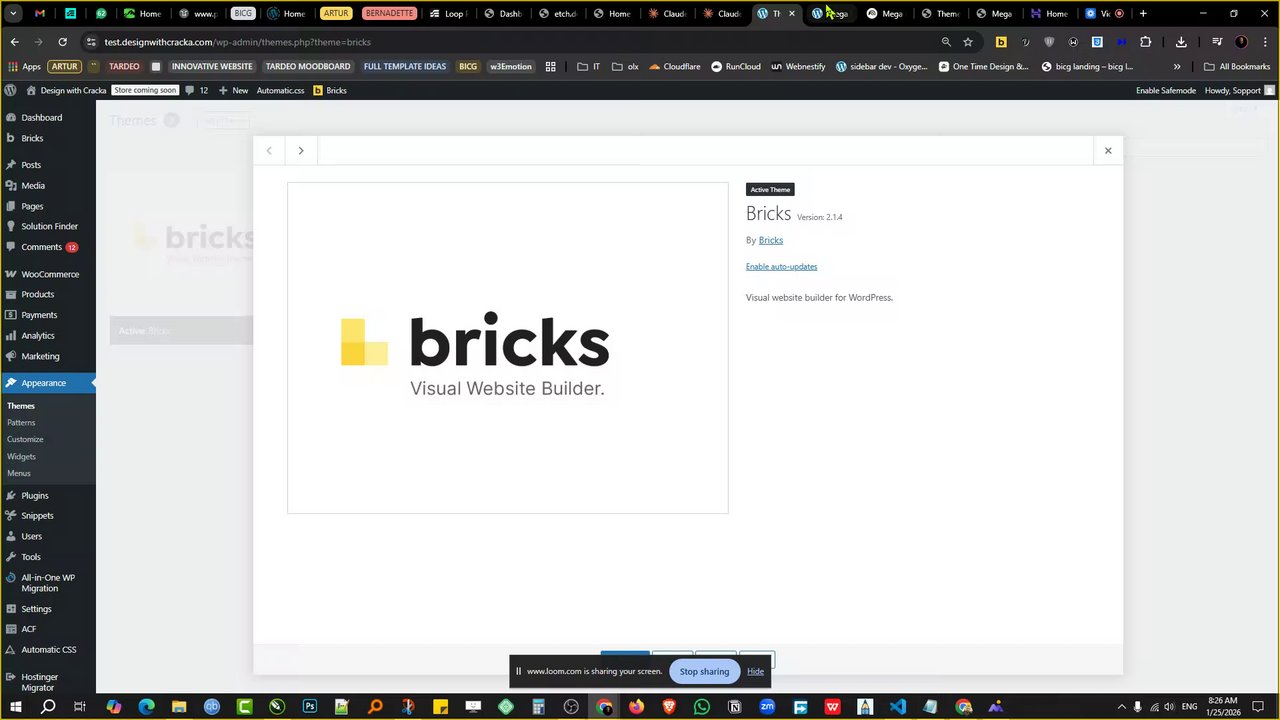
Task: Open Widgets submenu item
Action: click(x=21, y=456)
